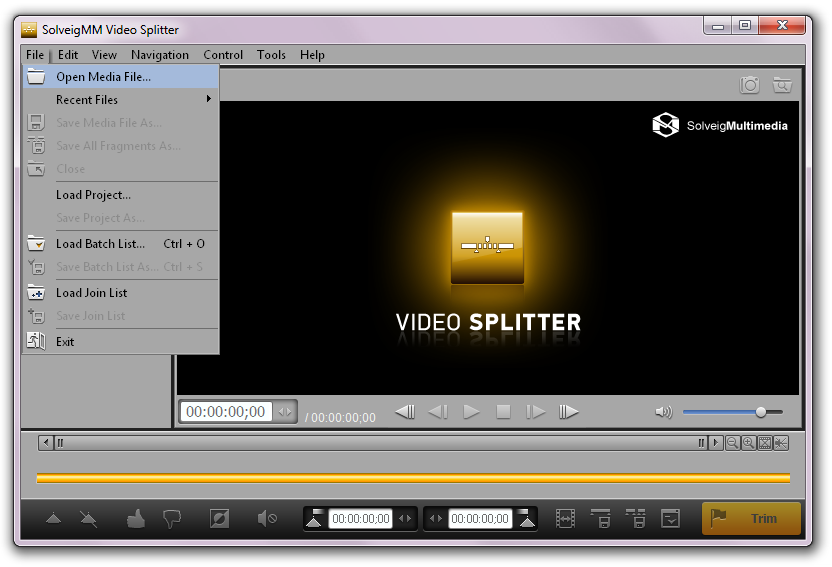Image resolution: width=832 pixels, height=567 pixels.
Task: Click the orange timeline bar
Action: pyautogui.click(x=413, y=478)
